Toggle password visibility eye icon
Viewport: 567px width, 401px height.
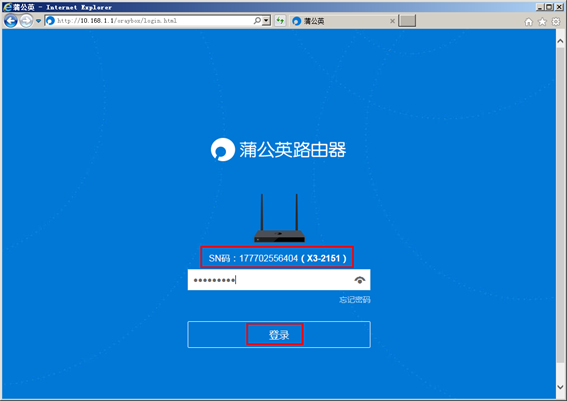359,280
